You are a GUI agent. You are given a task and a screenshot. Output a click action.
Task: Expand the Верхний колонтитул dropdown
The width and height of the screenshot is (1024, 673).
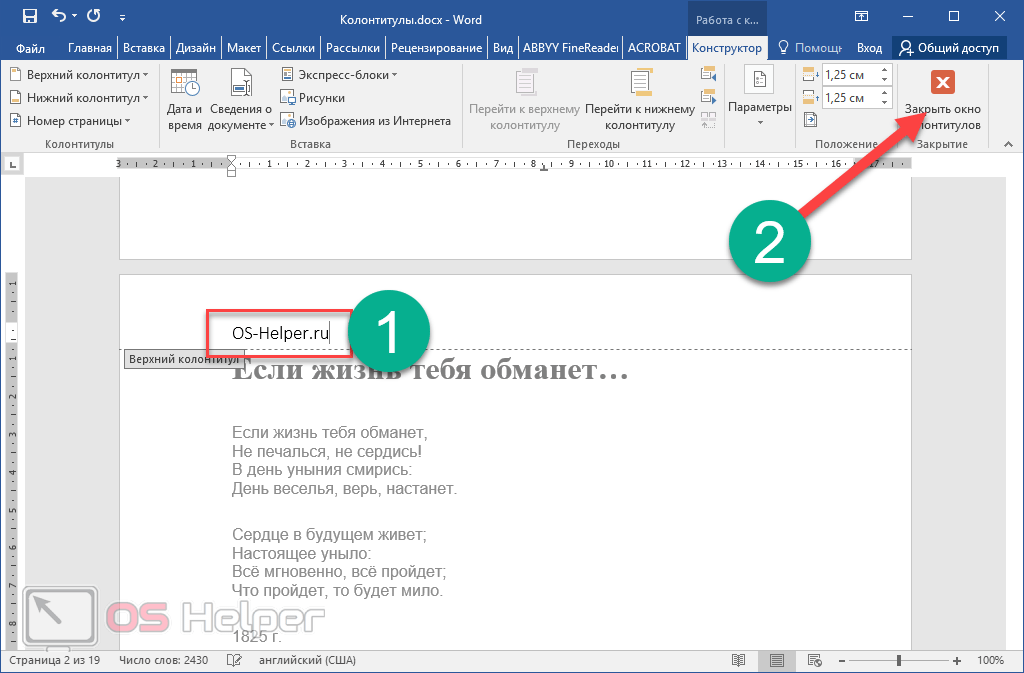[x=78, y=75]
